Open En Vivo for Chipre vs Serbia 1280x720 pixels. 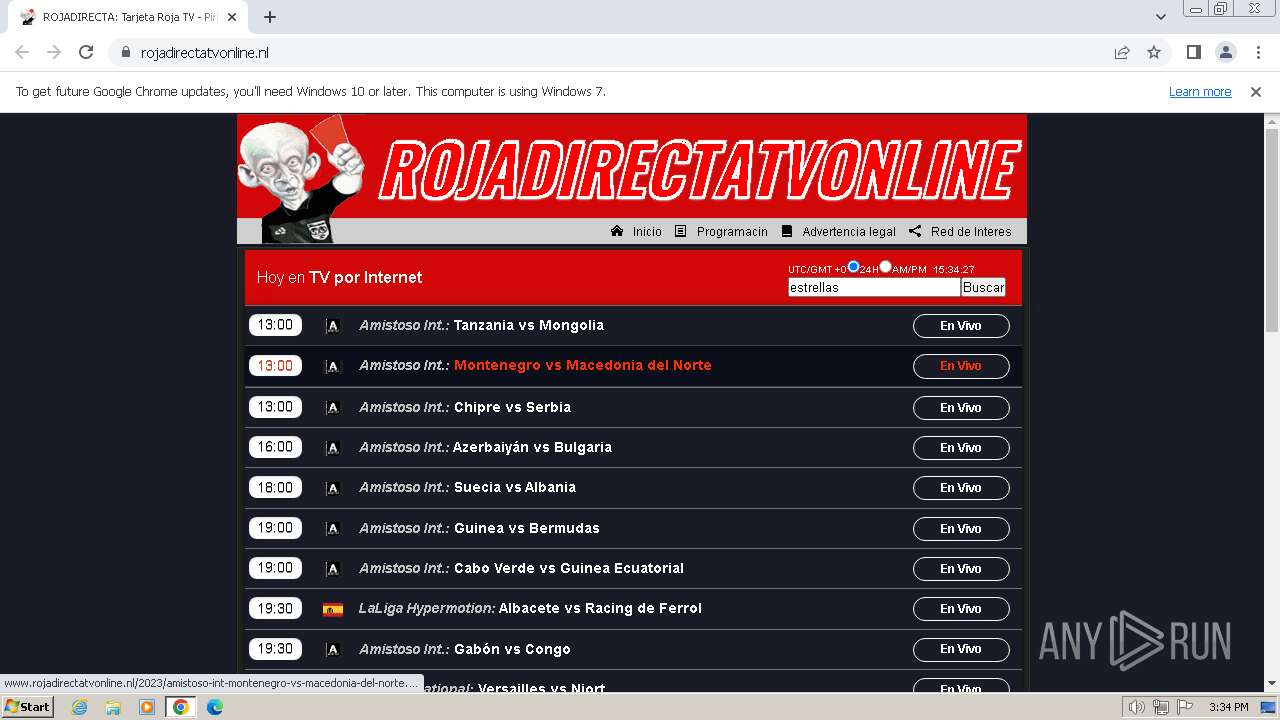pyautogui.click(x=961, y=408)
